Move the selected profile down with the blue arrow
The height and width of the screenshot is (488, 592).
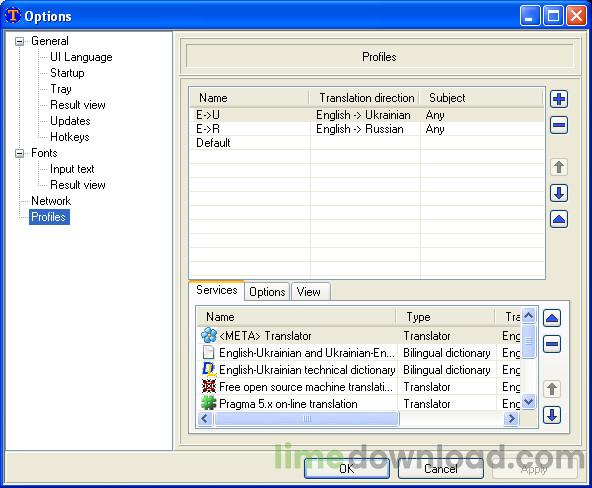(x=559, y=193)
